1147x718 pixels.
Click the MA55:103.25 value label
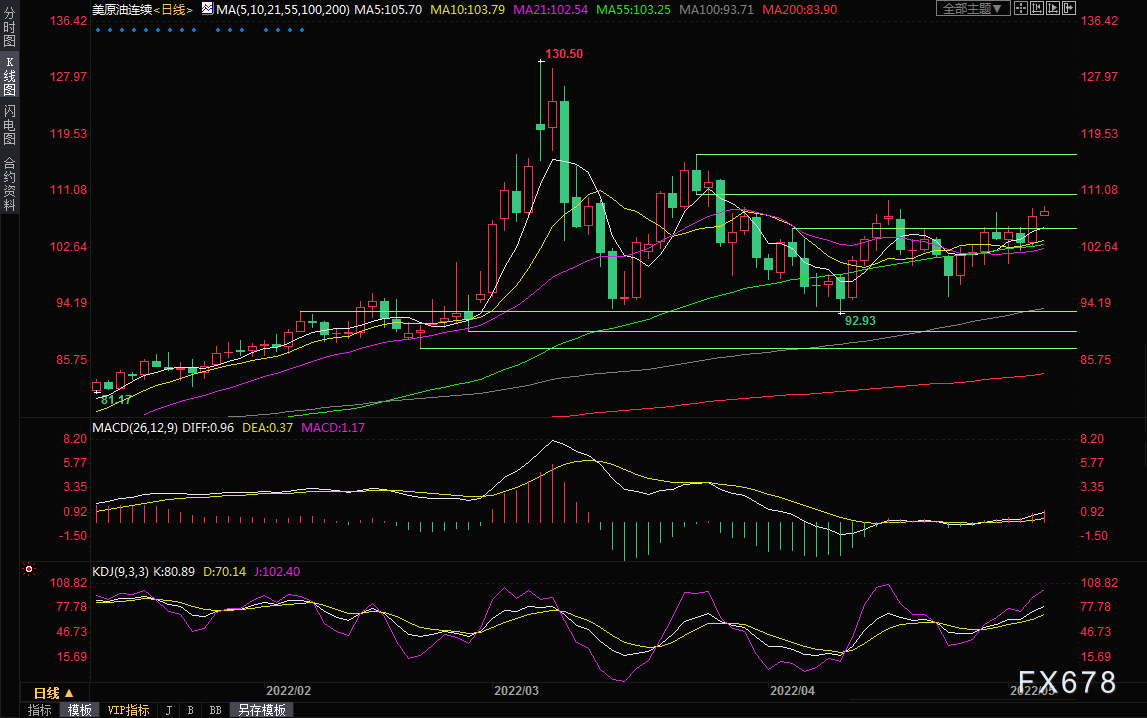[x=633, y=10]
